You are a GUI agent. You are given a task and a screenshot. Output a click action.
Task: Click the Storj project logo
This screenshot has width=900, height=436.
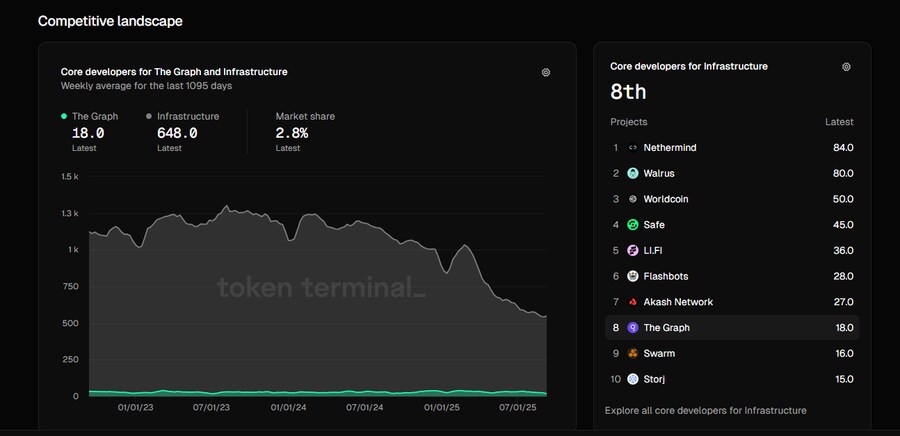[633, 379]
